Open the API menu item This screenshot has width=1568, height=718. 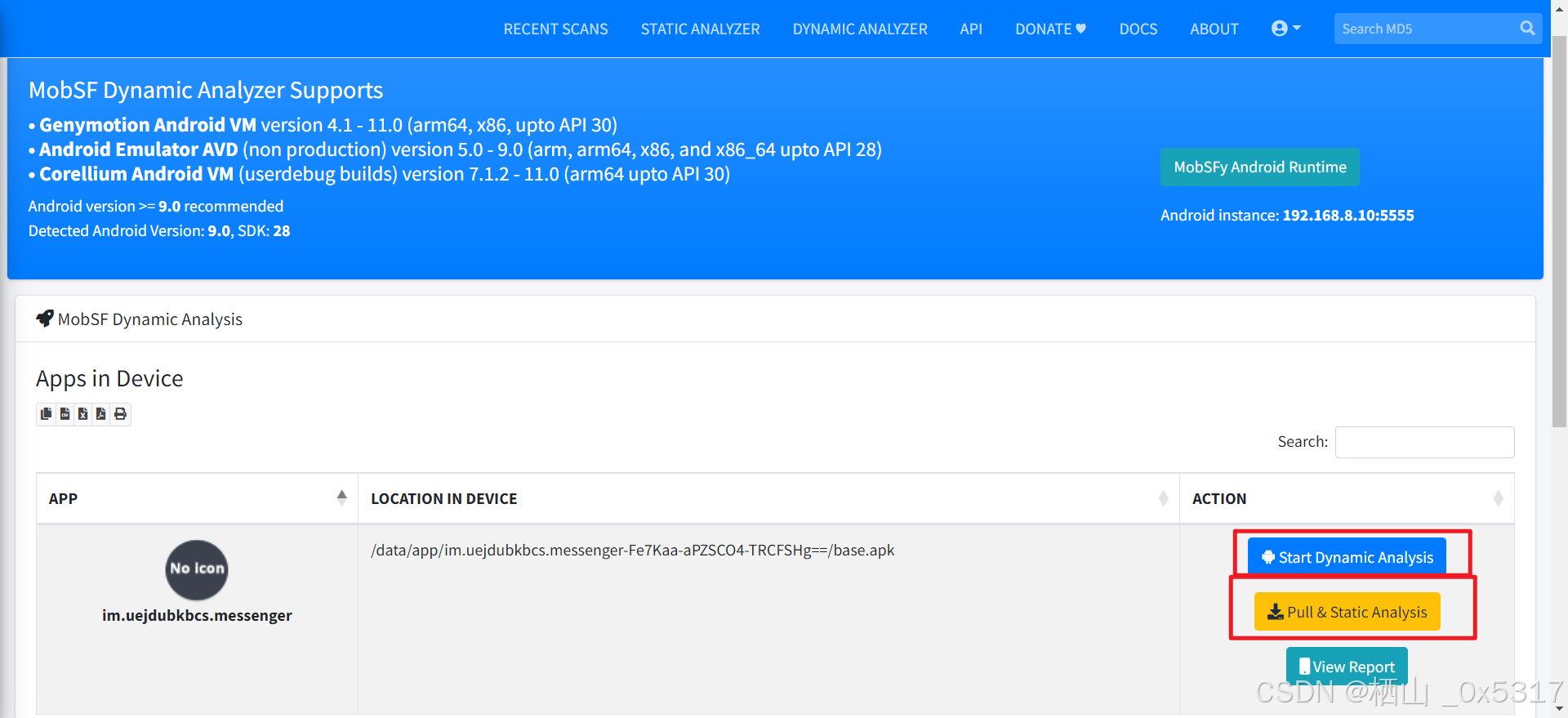971,29
